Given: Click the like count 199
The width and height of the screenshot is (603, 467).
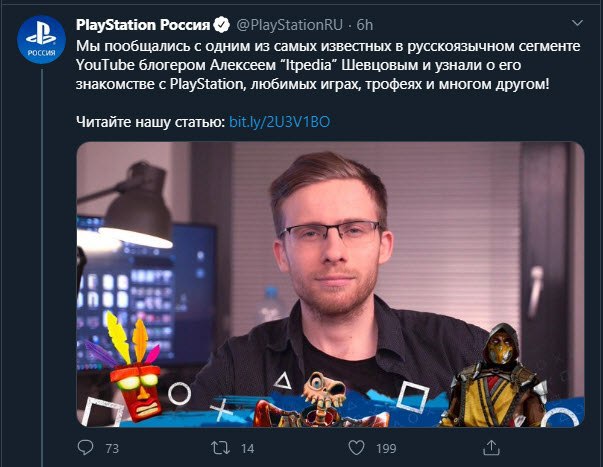Looking at the screenshot, I should click(386, 449).
